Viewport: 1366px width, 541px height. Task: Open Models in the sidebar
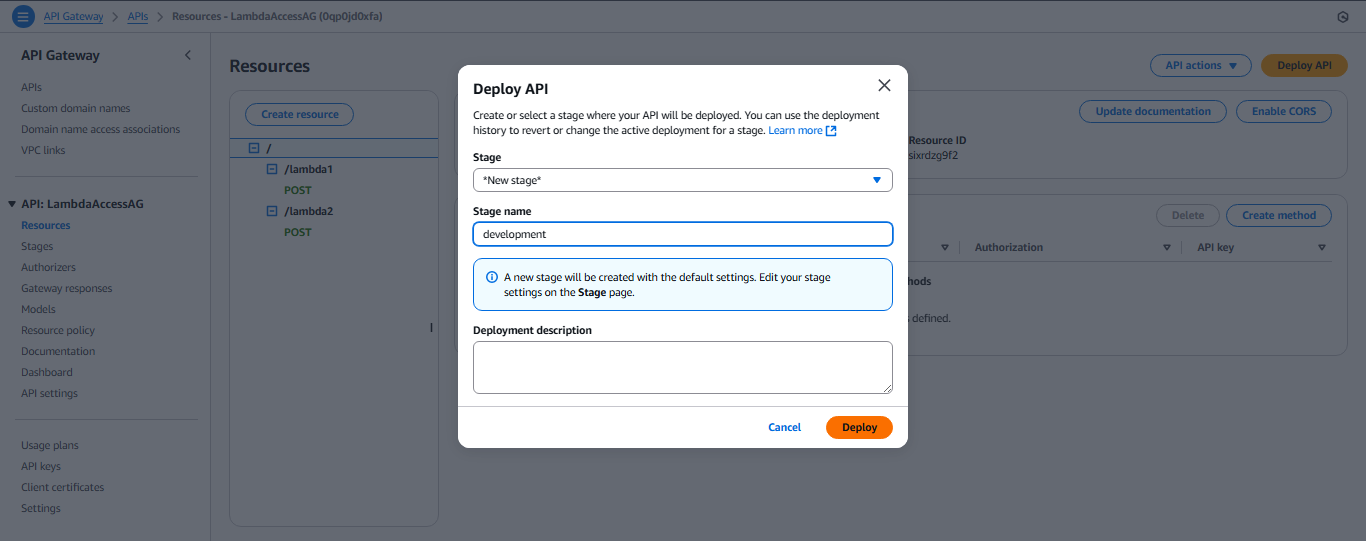38,309
